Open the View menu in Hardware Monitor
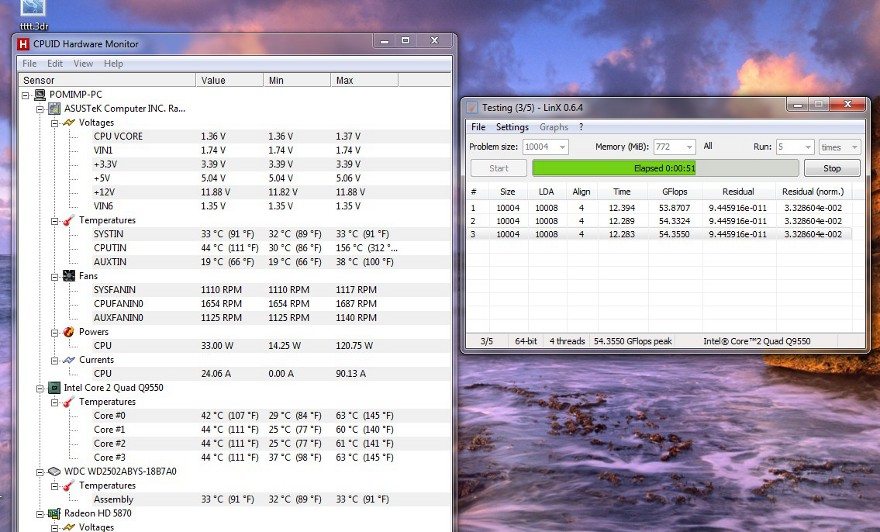 [x=83, y=63]
